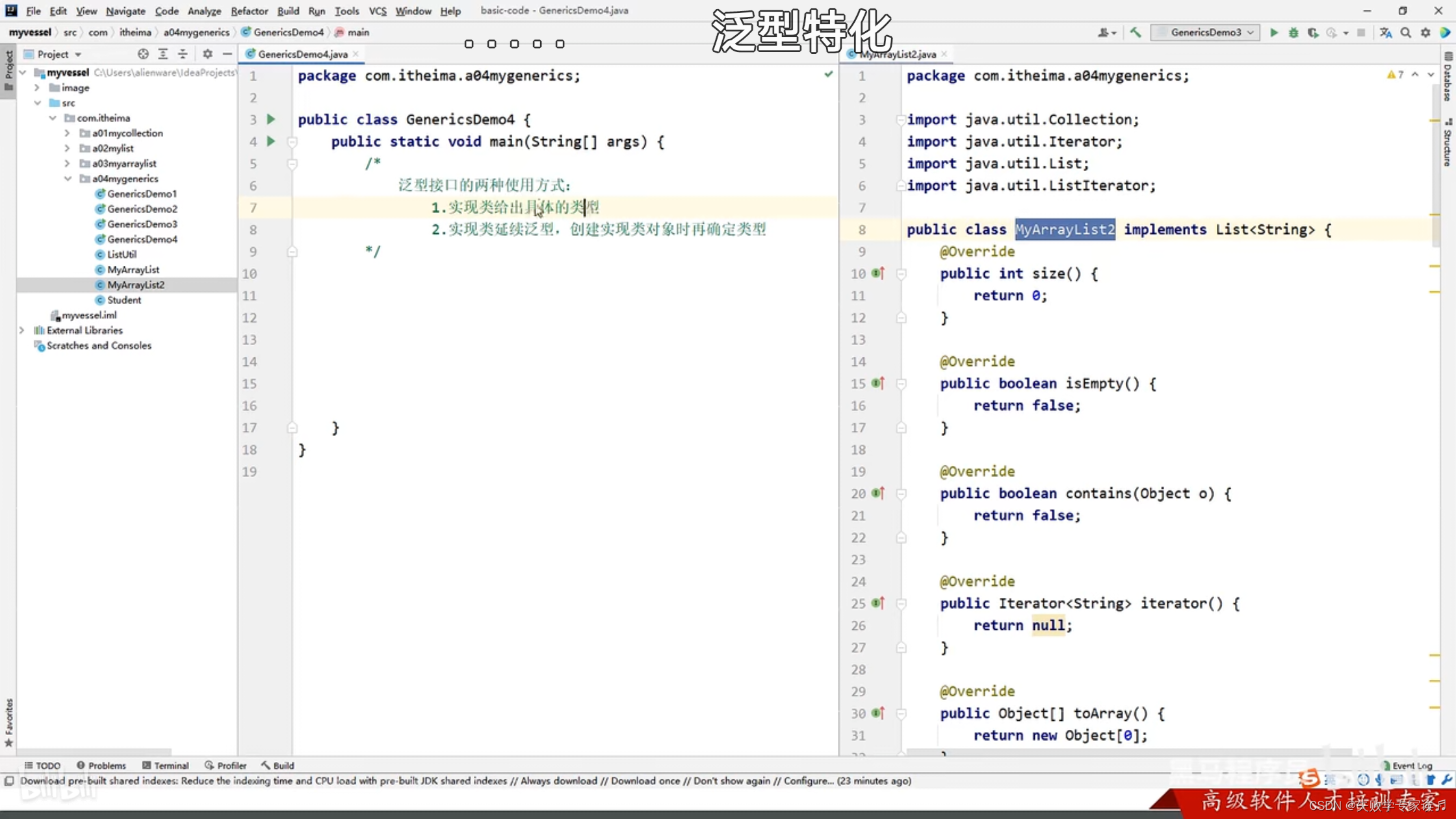Collapse the a04mygenerics package folder
Image resolution: width=1456 pixels, height=819 pixels.
(67, 179)
